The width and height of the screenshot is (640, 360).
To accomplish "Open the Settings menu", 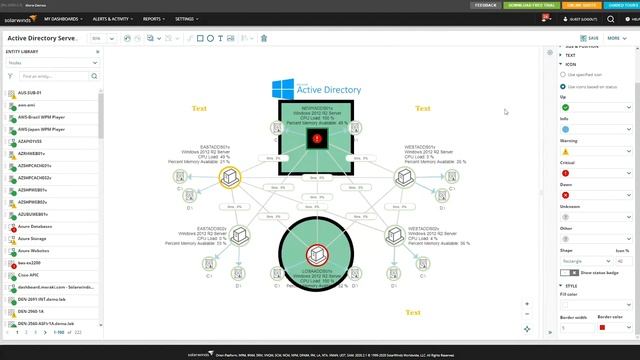I will pos(187,19).
